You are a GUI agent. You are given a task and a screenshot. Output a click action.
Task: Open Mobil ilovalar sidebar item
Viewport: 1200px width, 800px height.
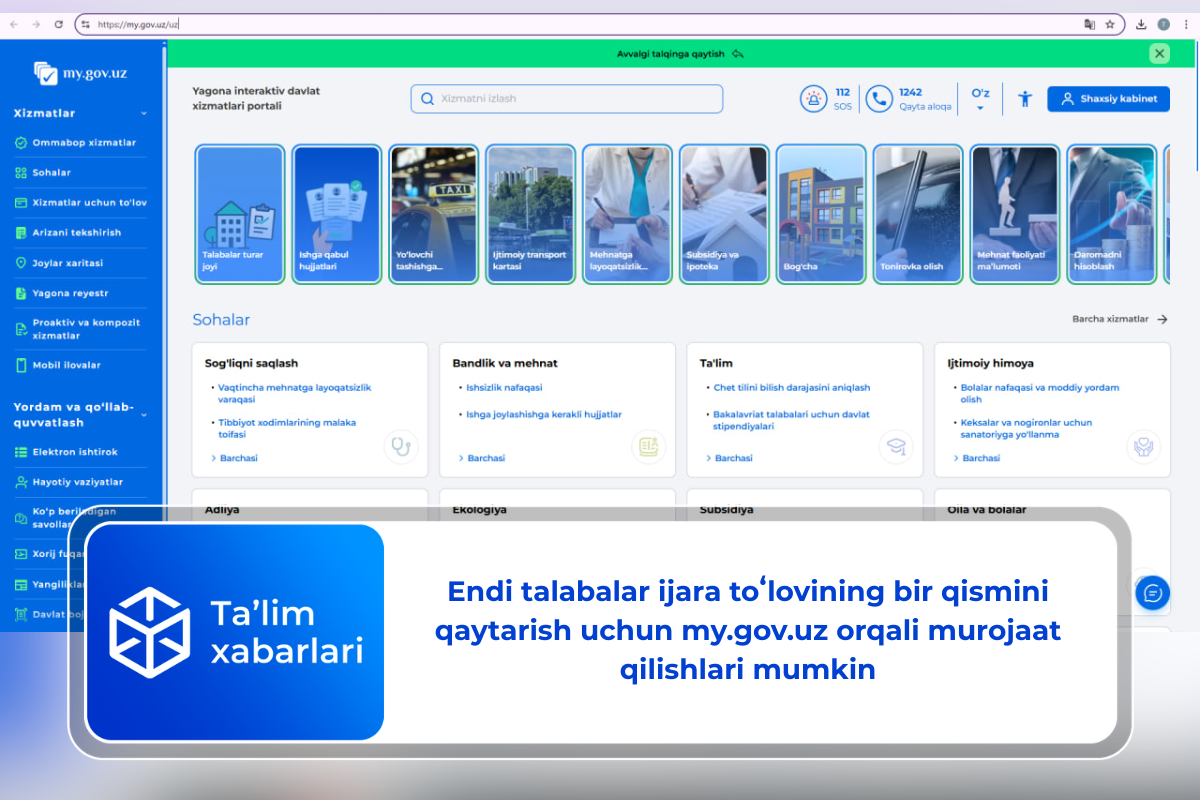pyautogui.click(x=58, y=365)
